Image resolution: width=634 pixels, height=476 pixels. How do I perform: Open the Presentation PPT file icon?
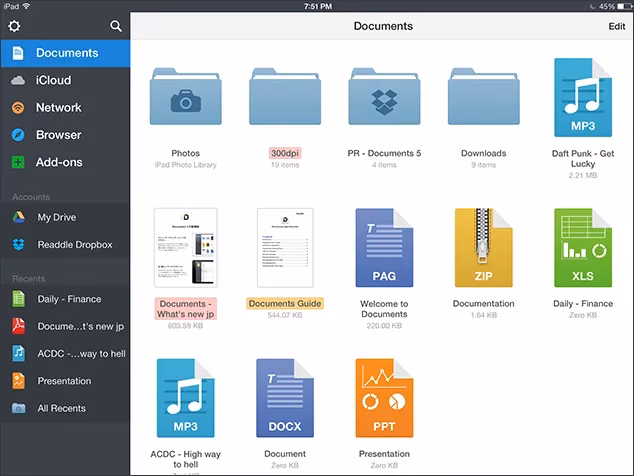384,398
